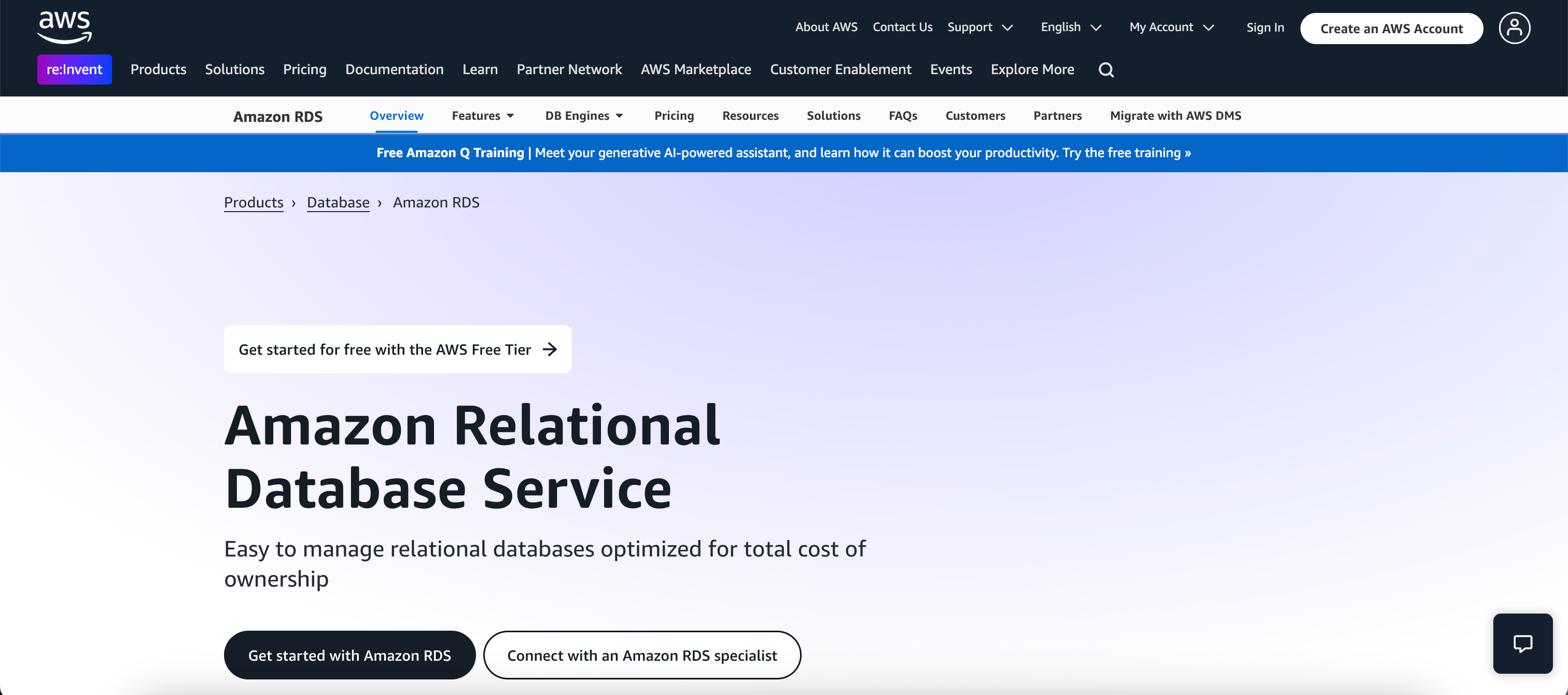Screen dimensions: 1568x695
Task: Go to the Database breadcrumb
Action: [x=338, y=202]
